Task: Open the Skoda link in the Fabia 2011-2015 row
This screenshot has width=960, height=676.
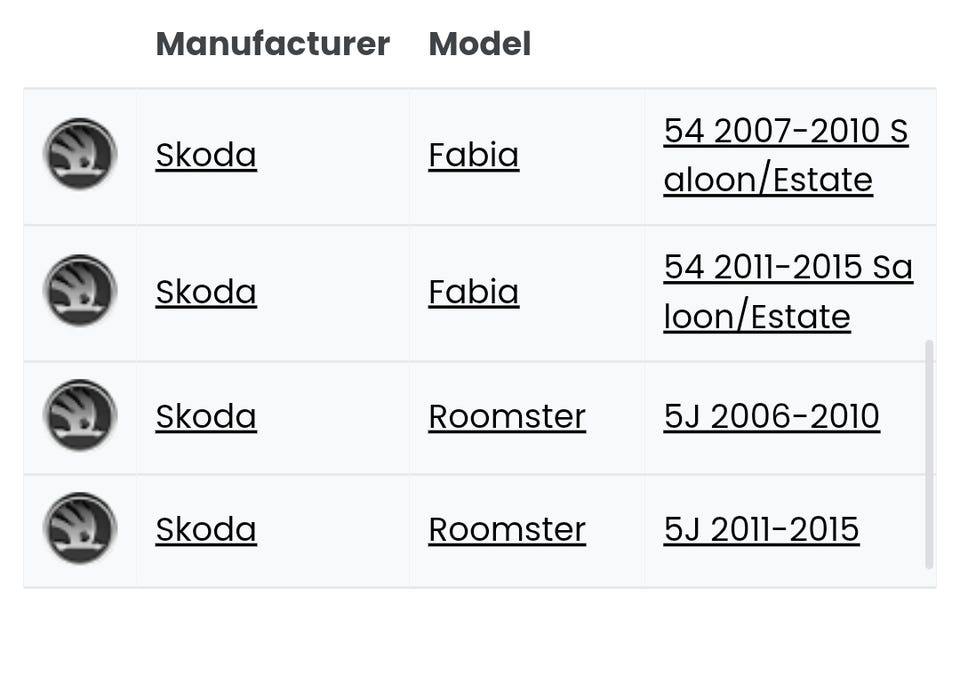Action: pyautogui.click(x=206, y=292)
